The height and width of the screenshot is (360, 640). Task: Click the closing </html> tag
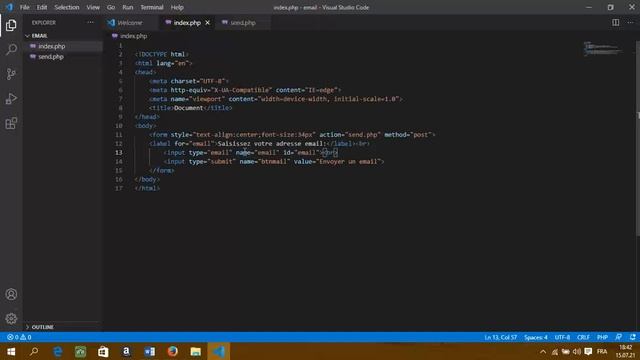click(147, 188)
